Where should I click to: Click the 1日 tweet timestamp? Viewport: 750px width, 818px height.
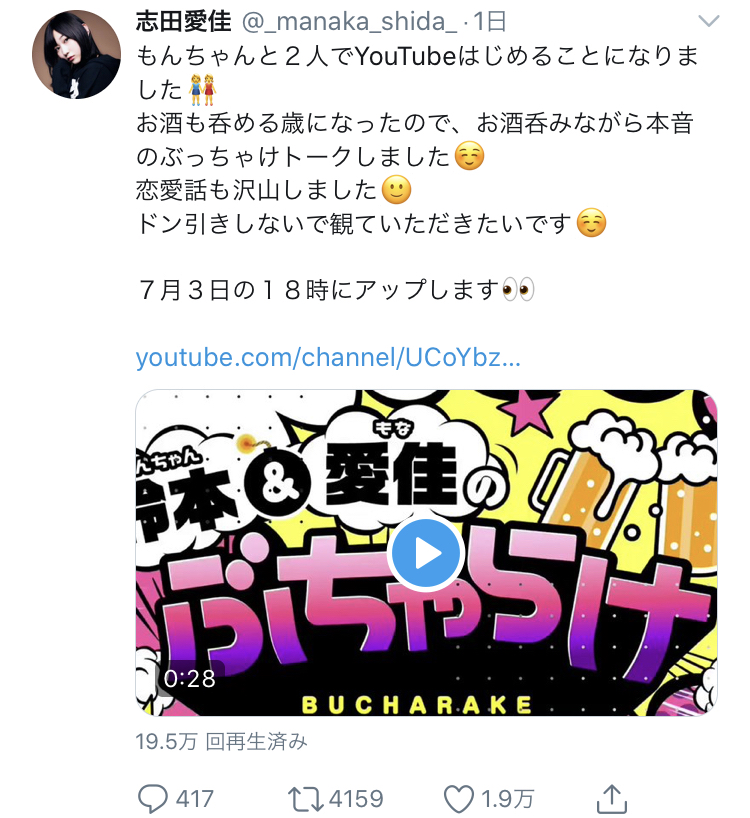coord(489,21)
